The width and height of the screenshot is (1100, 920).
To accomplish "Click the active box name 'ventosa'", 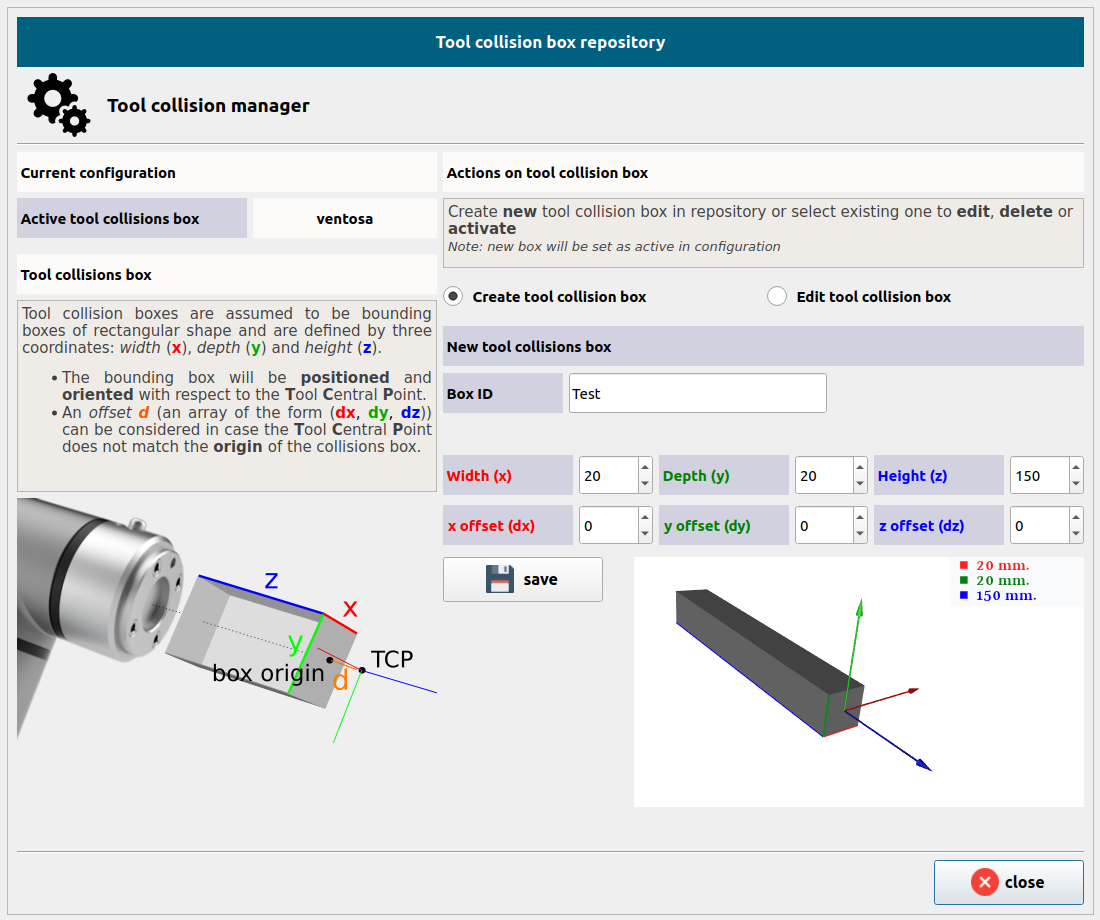I will (x=344, y=218).
